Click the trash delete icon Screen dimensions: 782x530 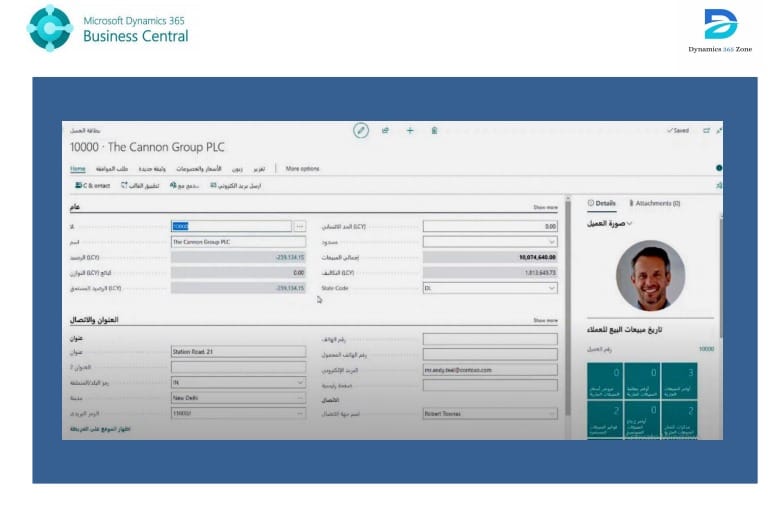[434, 131]
